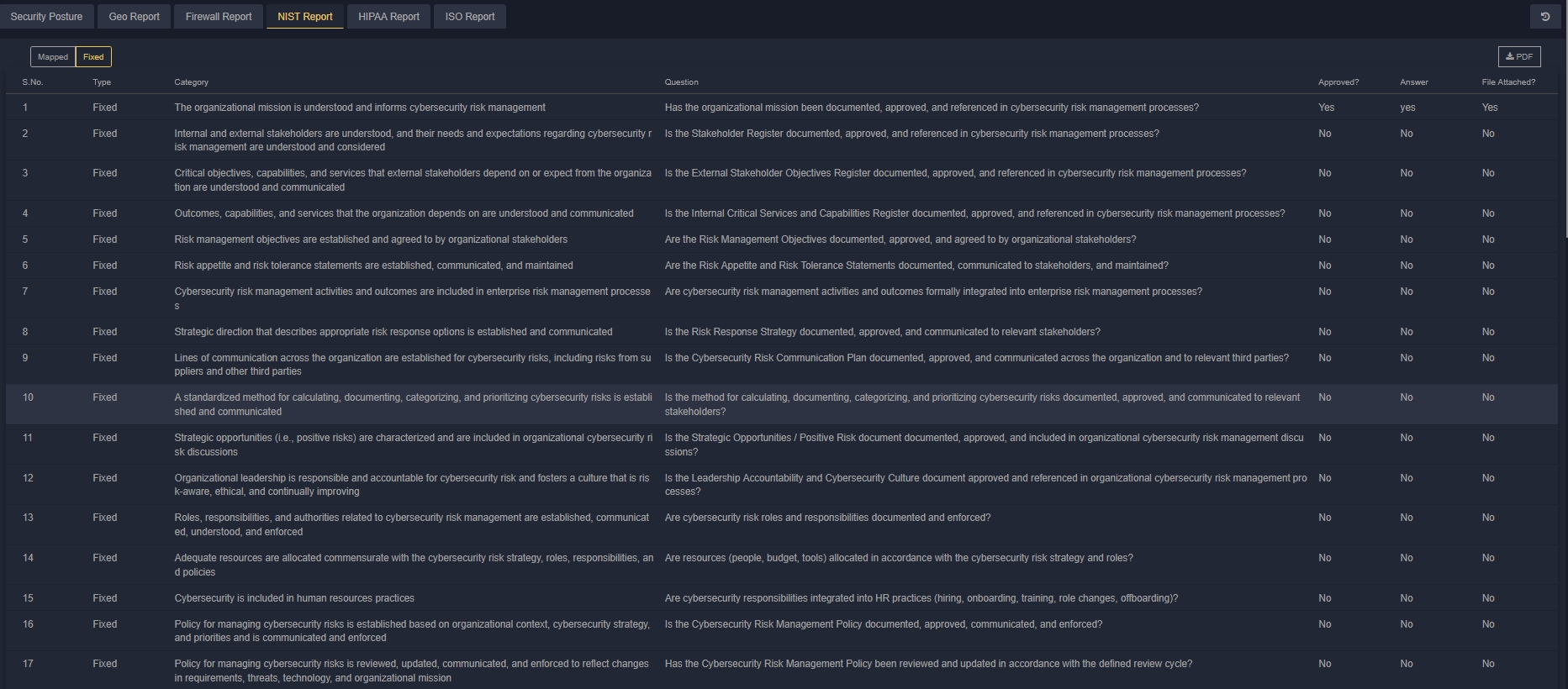Click question 'Are cybersecurity risk roles and responsibilities documented'
Image resolution: width=1568 pixels, height=689 pixels.
pyautogui.click(x=828, y=518)
